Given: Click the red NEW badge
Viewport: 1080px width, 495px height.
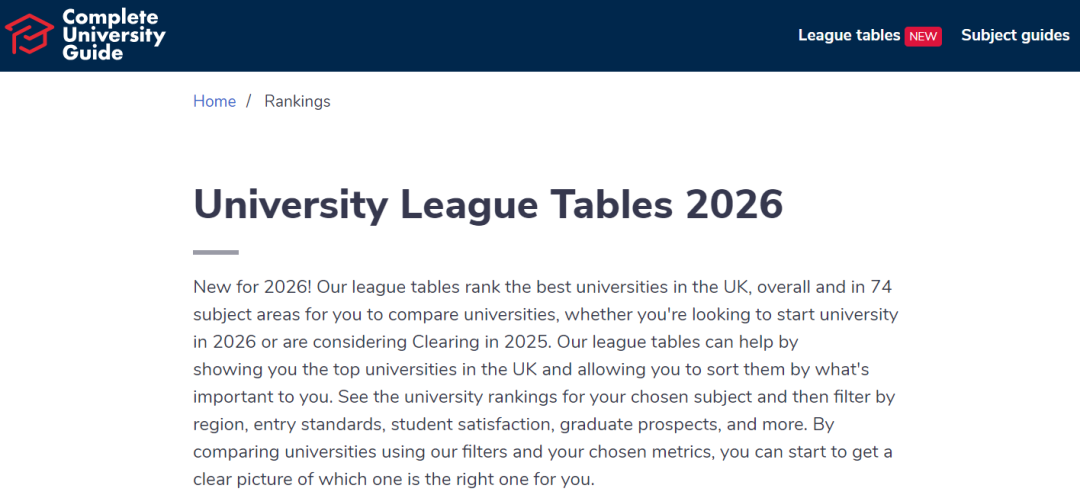Looking at the screenshot, I should (x=923, y=36).
